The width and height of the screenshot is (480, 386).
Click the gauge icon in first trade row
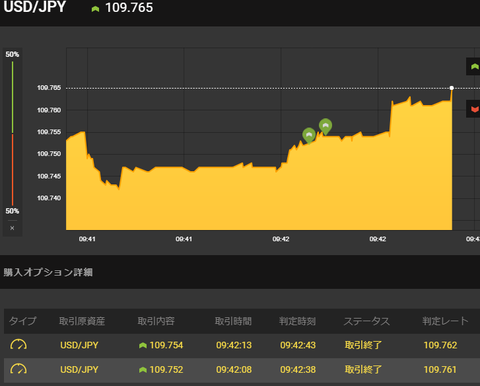click(18, 345)
